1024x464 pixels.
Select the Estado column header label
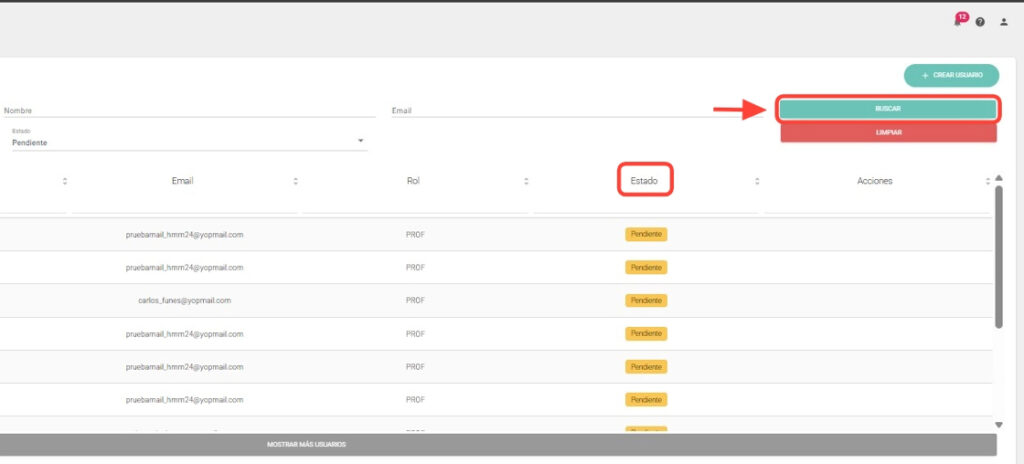(645, 181)
